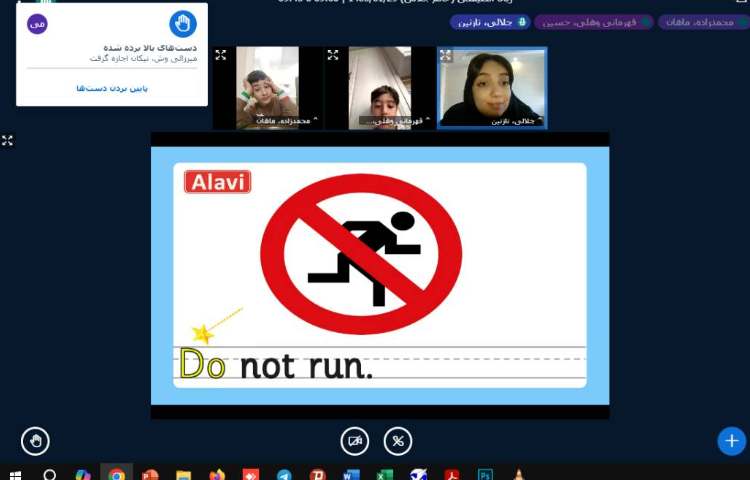Select محمدزاده ماهان's webcam thumbnail
Screen dimensions: 750x480
(267, 87)
